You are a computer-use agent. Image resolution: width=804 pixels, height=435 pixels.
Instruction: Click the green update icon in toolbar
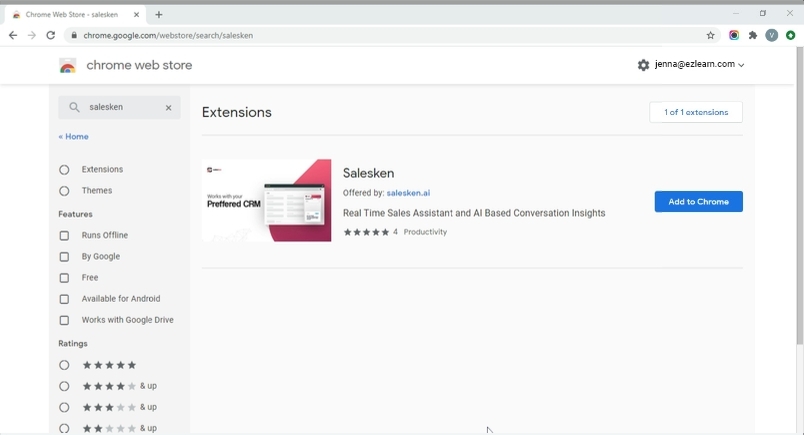point(791,35)
